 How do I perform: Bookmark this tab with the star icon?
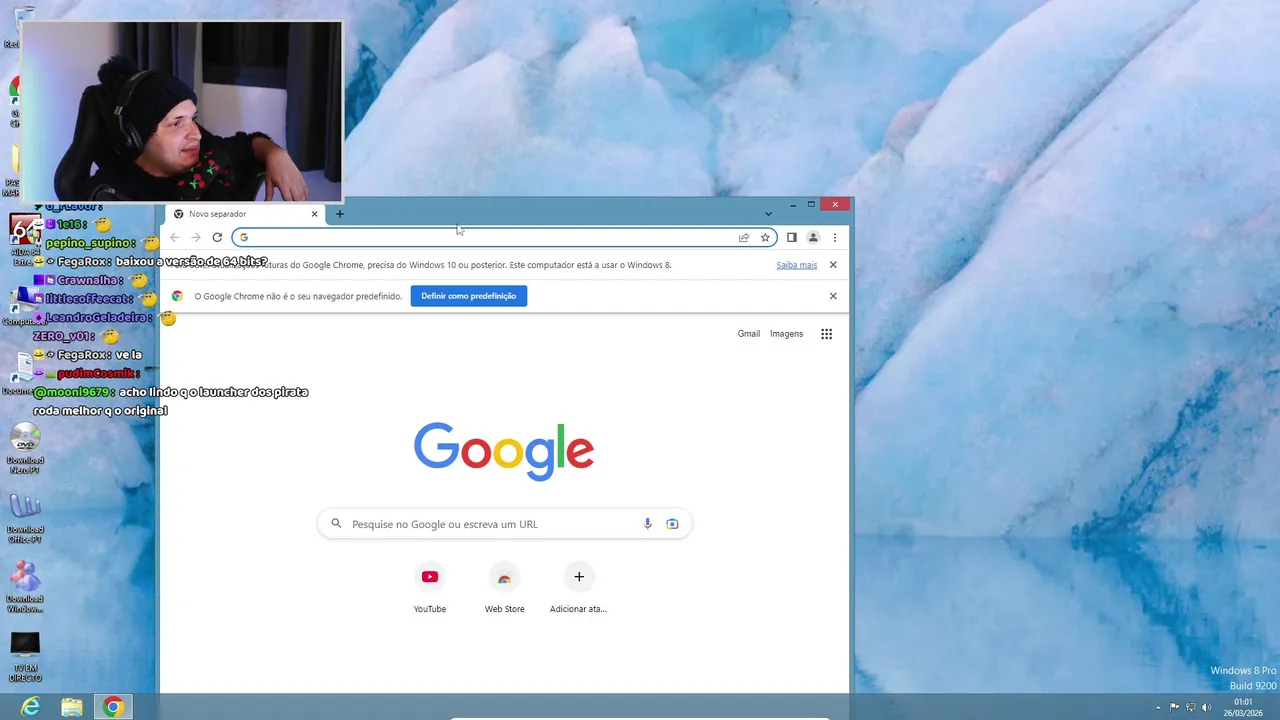click(x=765, y=237)
